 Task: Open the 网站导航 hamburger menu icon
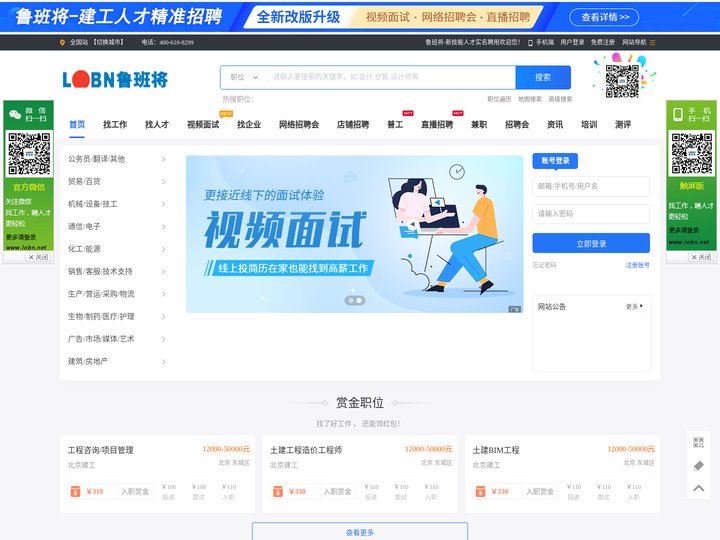652,42
